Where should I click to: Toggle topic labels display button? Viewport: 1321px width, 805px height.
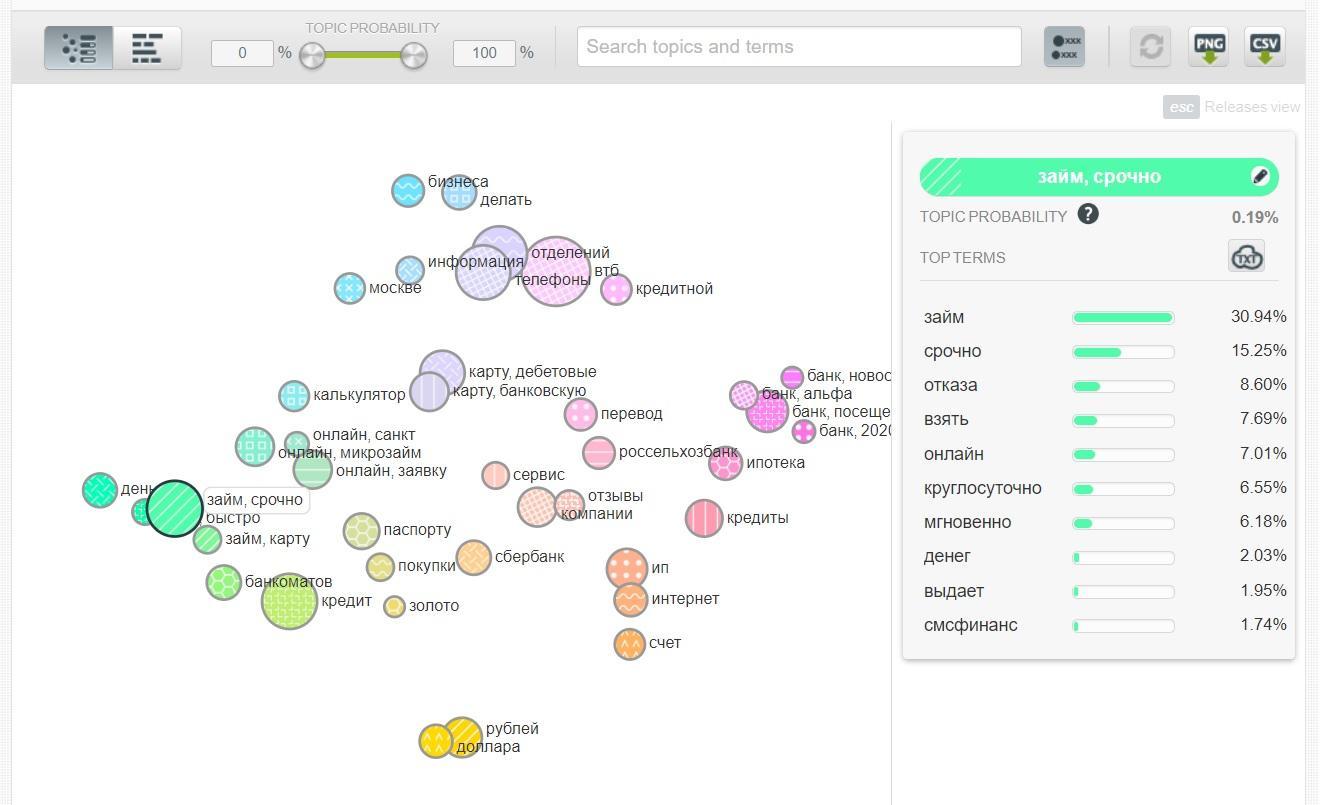[x=1064, y=47]
